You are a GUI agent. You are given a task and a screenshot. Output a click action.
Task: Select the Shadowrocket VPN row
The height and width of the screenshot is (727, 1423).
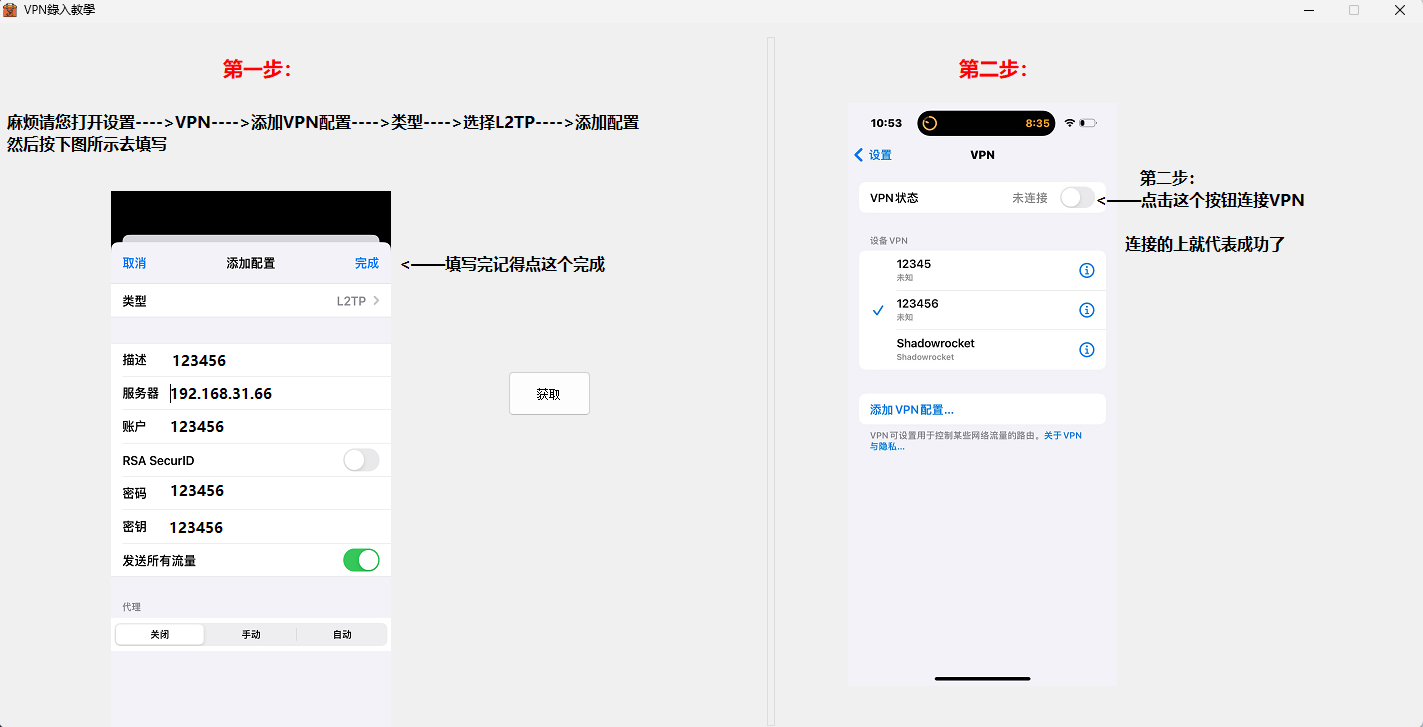(982, 350)
